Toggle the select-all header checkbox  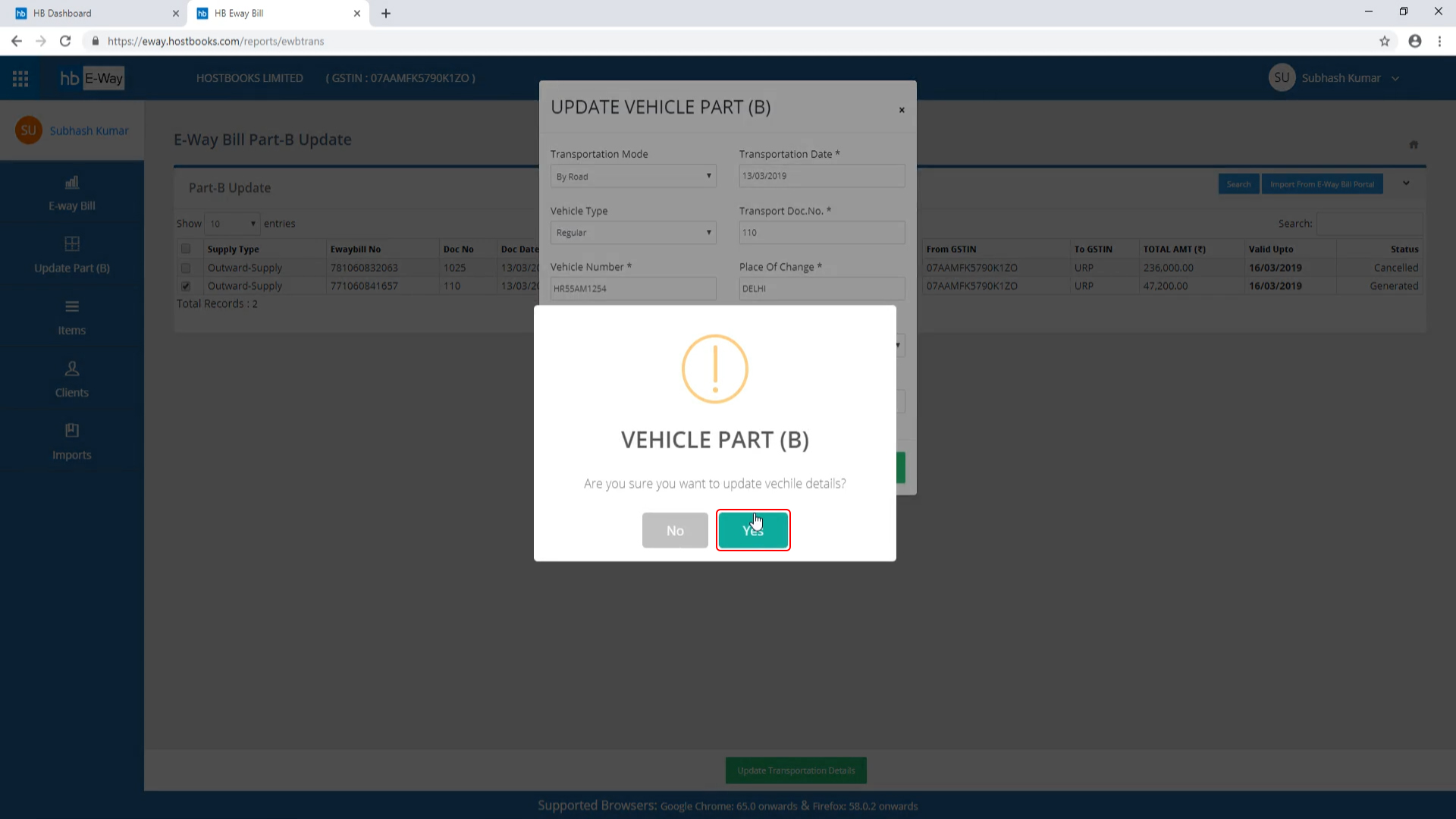coord(186,249)
